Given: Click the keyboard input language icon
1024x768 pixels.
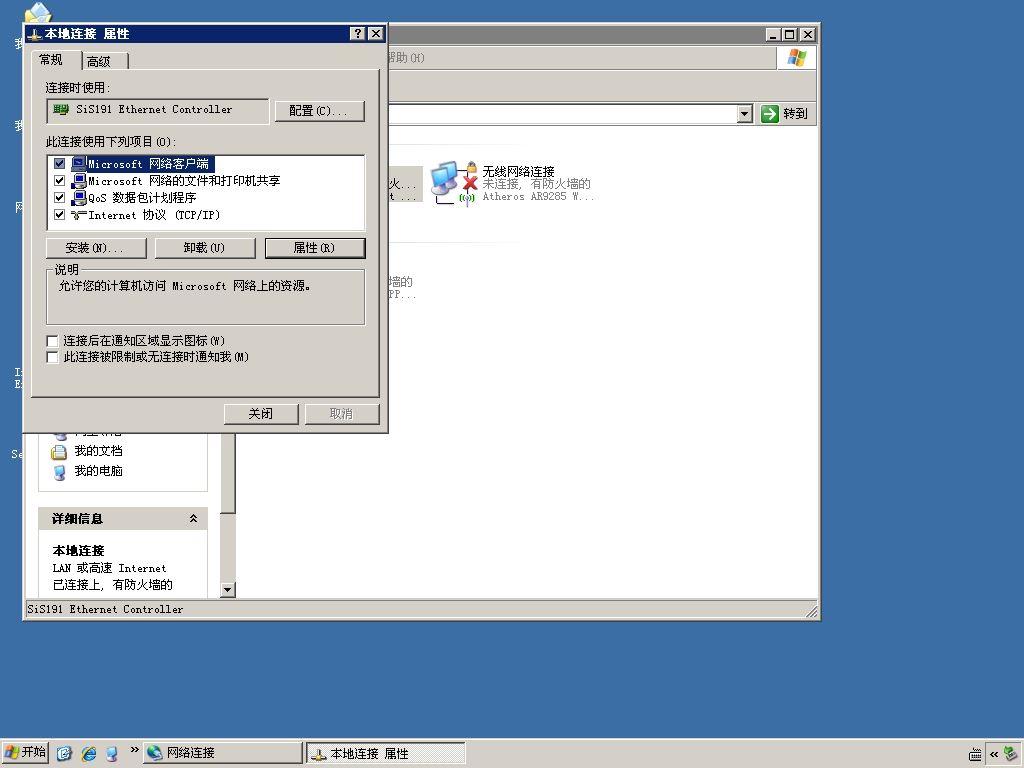Looking at the screenshot, I should (x=975, y=754).
